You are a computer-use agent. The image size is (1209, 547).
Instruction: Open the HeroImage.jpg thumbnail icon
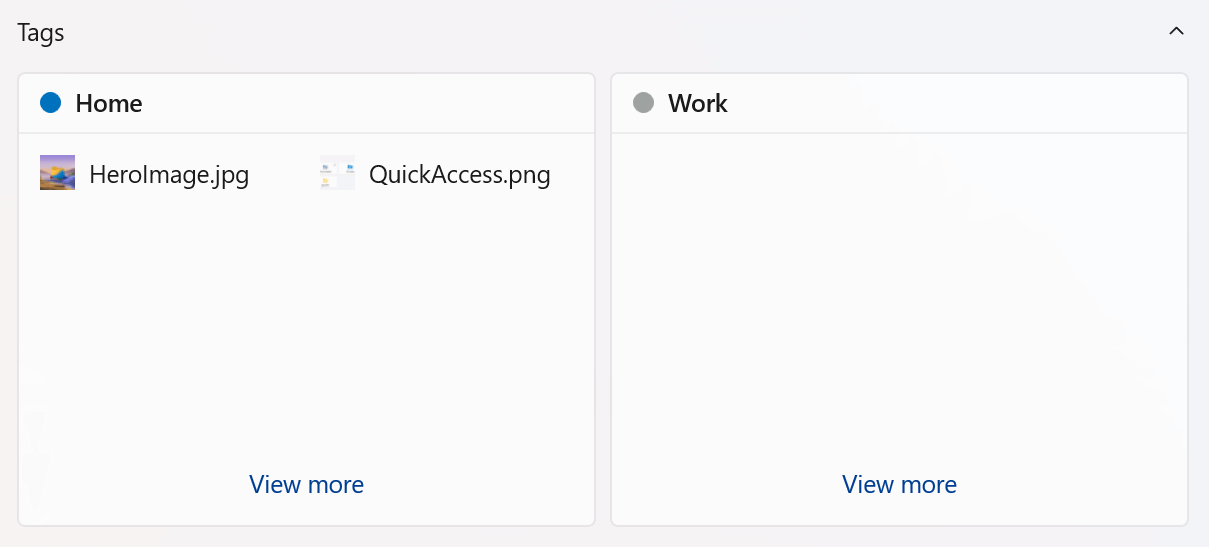pyautogui.click(x=57, y=173)
